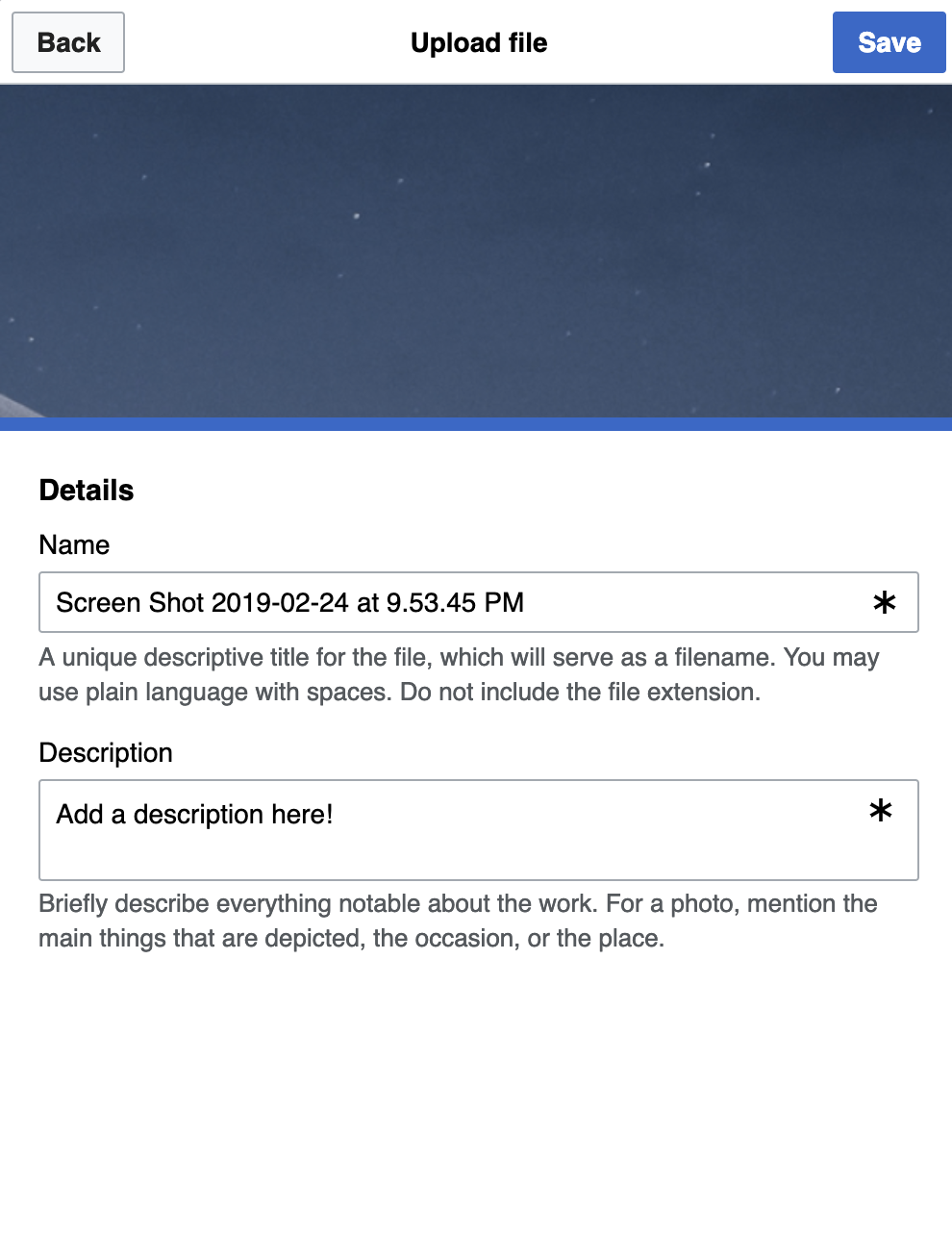Click the Back button
The height and width of the screenshot is (1237, 952).
click(68, 42)
